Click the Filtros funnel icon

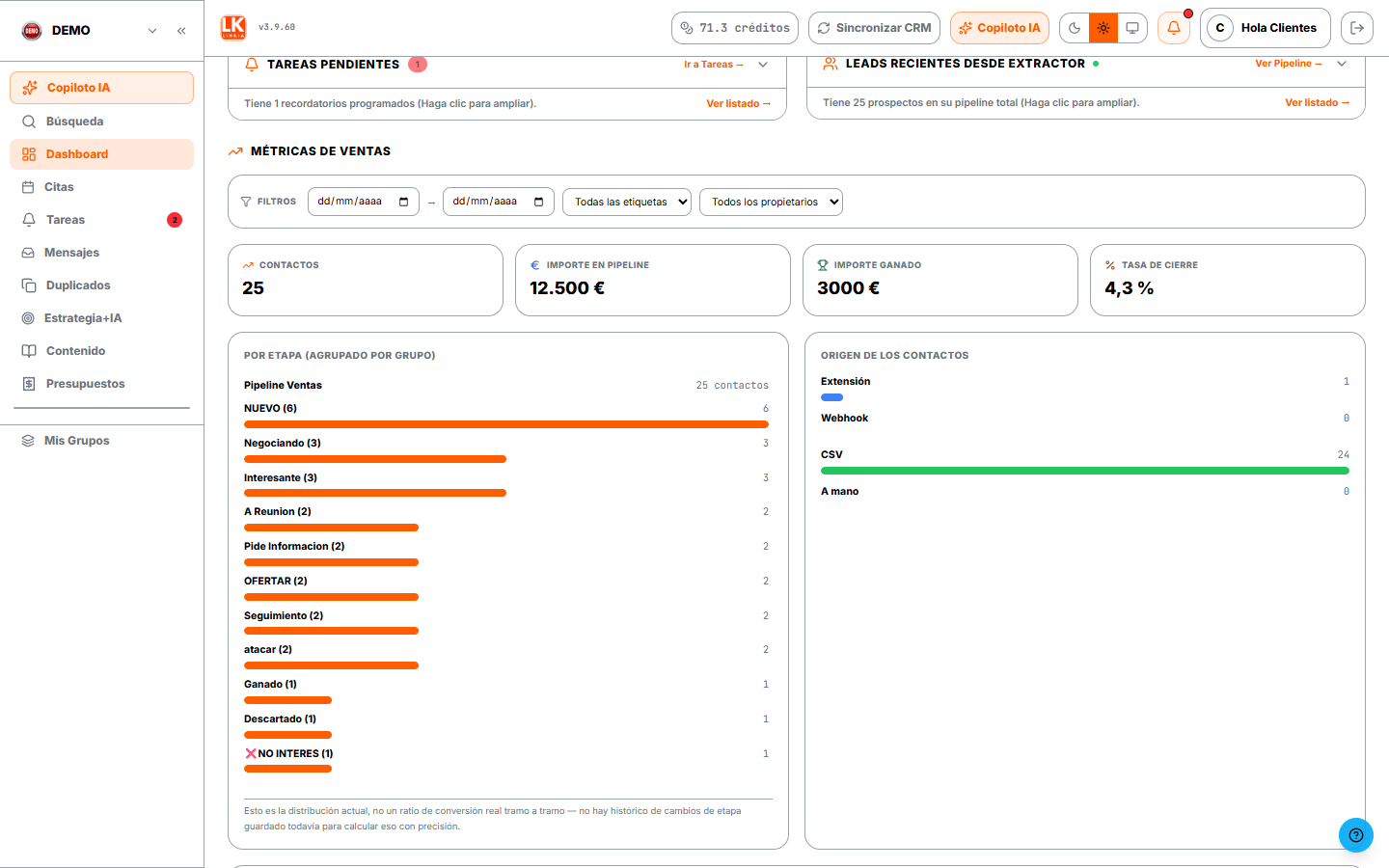click(246, 202)
